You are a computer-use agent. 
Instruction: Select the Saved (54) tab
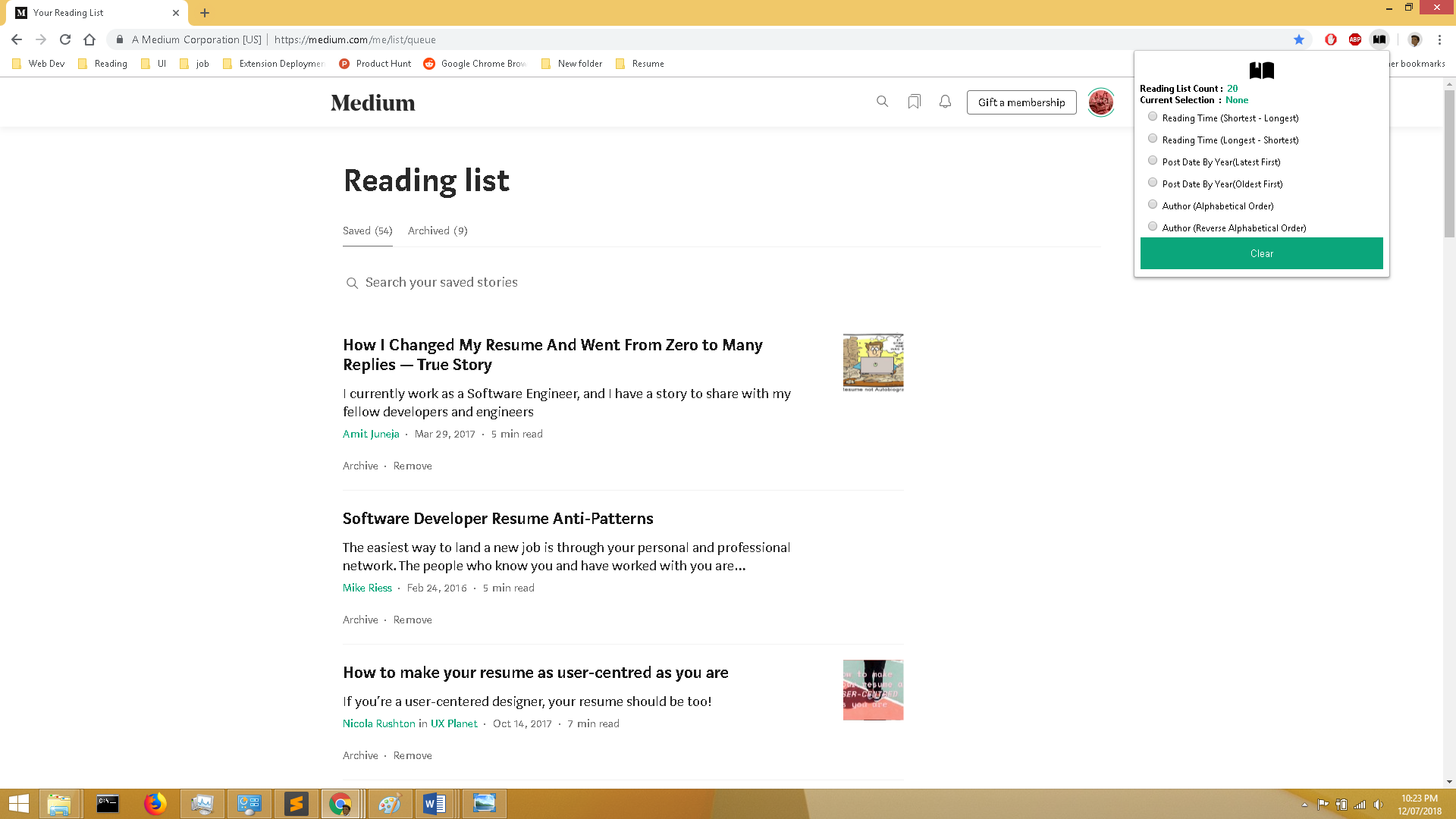pyautogui.click(x=367, y=231)
